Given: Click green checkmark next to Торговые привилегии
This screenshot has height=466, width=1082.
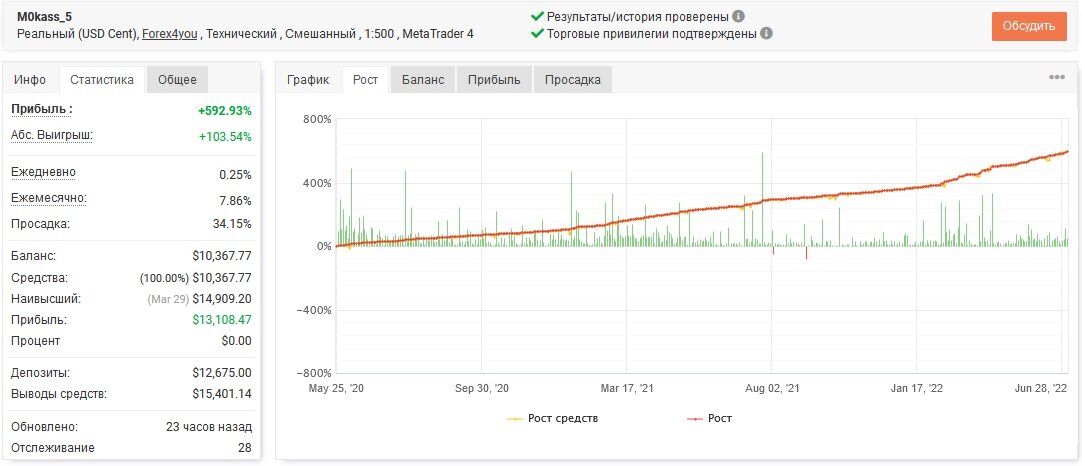Looking at the screenshot, I should click(538, 33).
